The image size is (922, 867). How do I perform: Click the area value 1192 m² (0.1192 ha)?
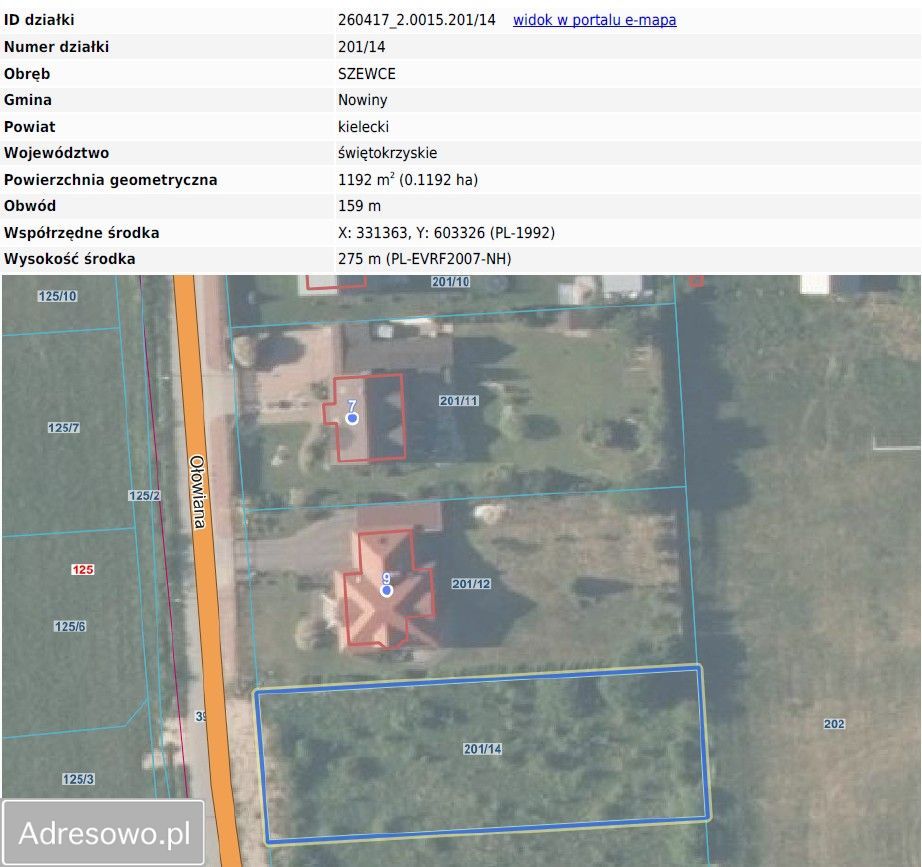[408, 179]
